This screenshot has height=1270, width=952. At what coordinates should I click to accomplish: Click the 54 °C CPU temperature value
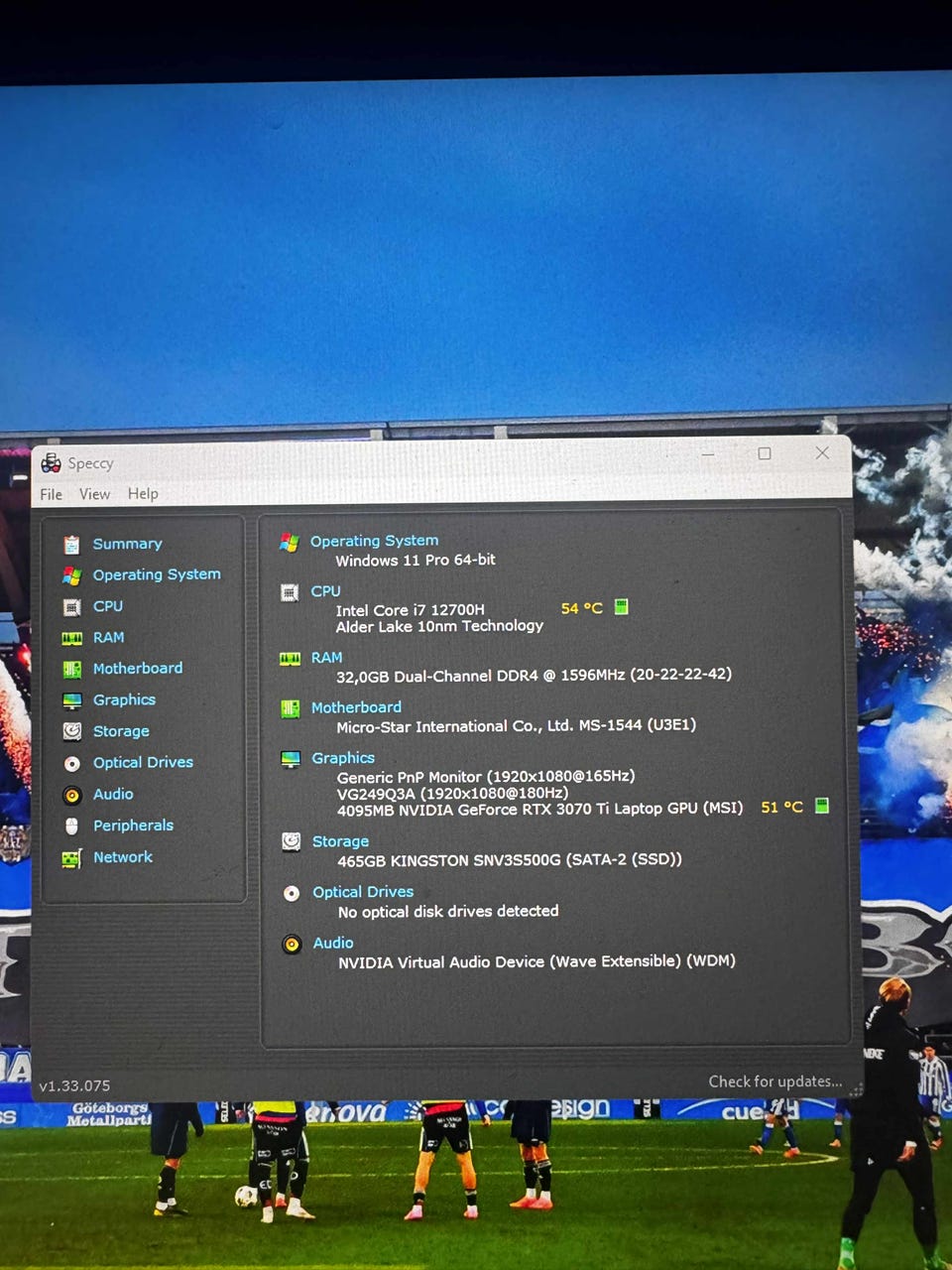(x=581, y=608)
